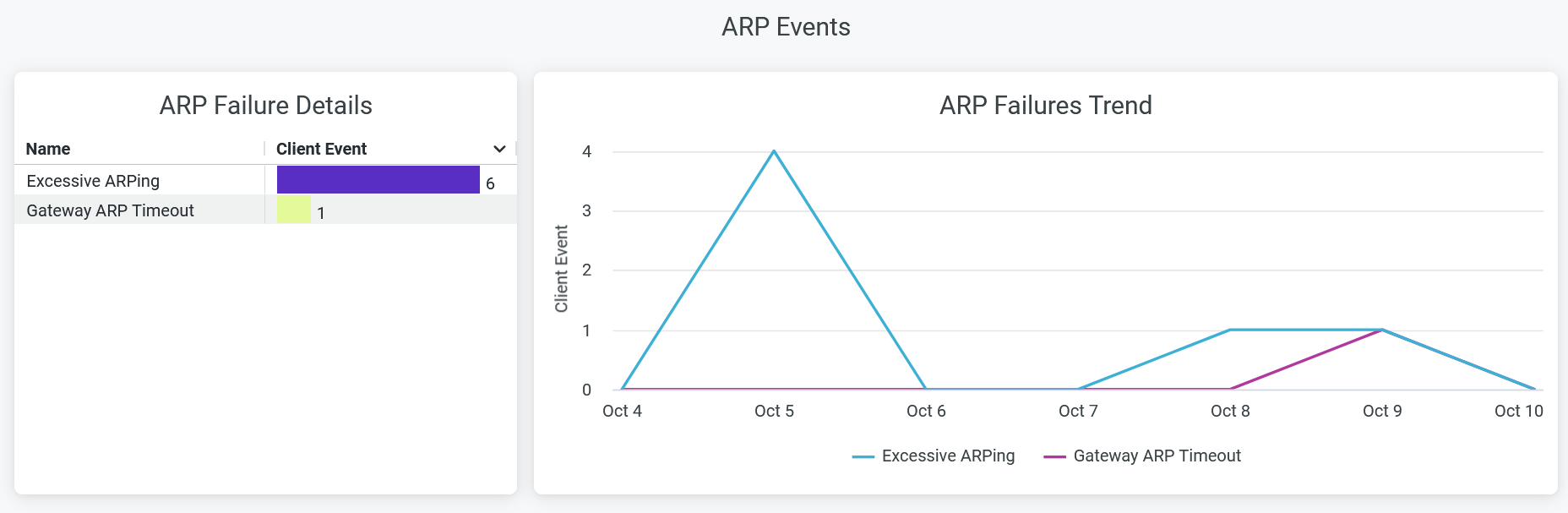Click the Client Event sort chevron
This screenshot has width=1568, height=513.
pyautogui.click(x=499, y=149)
